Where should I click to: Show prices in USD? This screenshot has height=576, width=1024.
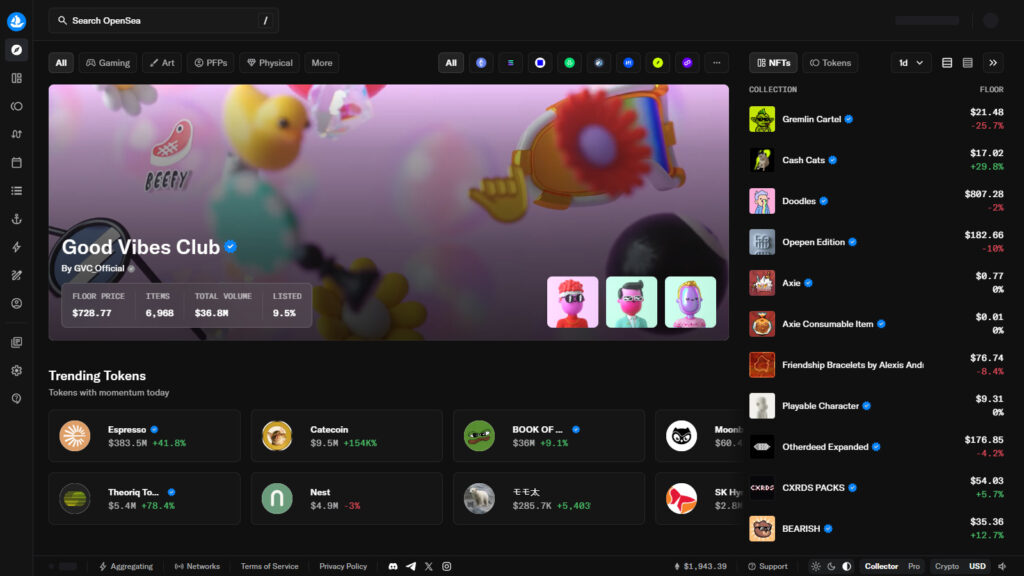coord(977,566)
